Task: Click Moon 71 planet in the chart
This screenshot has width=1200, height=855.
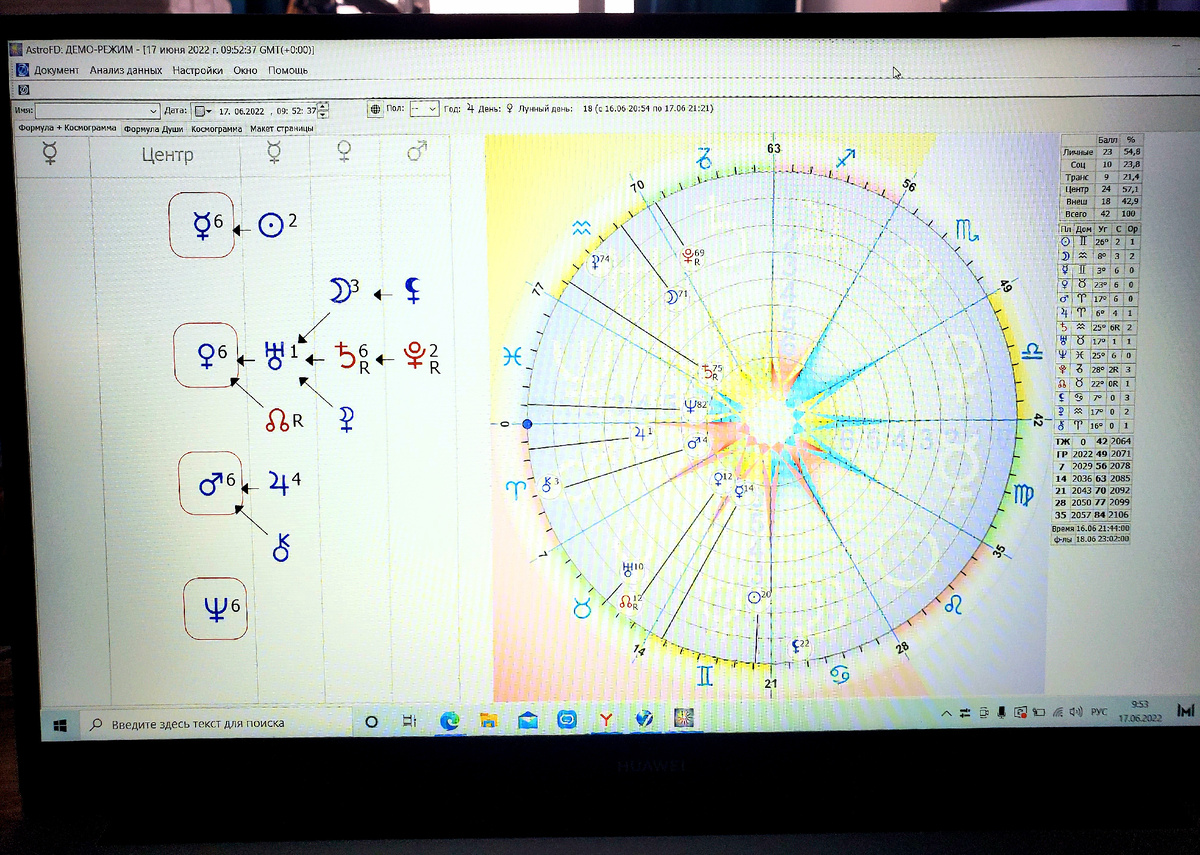Action: point(676,295)
